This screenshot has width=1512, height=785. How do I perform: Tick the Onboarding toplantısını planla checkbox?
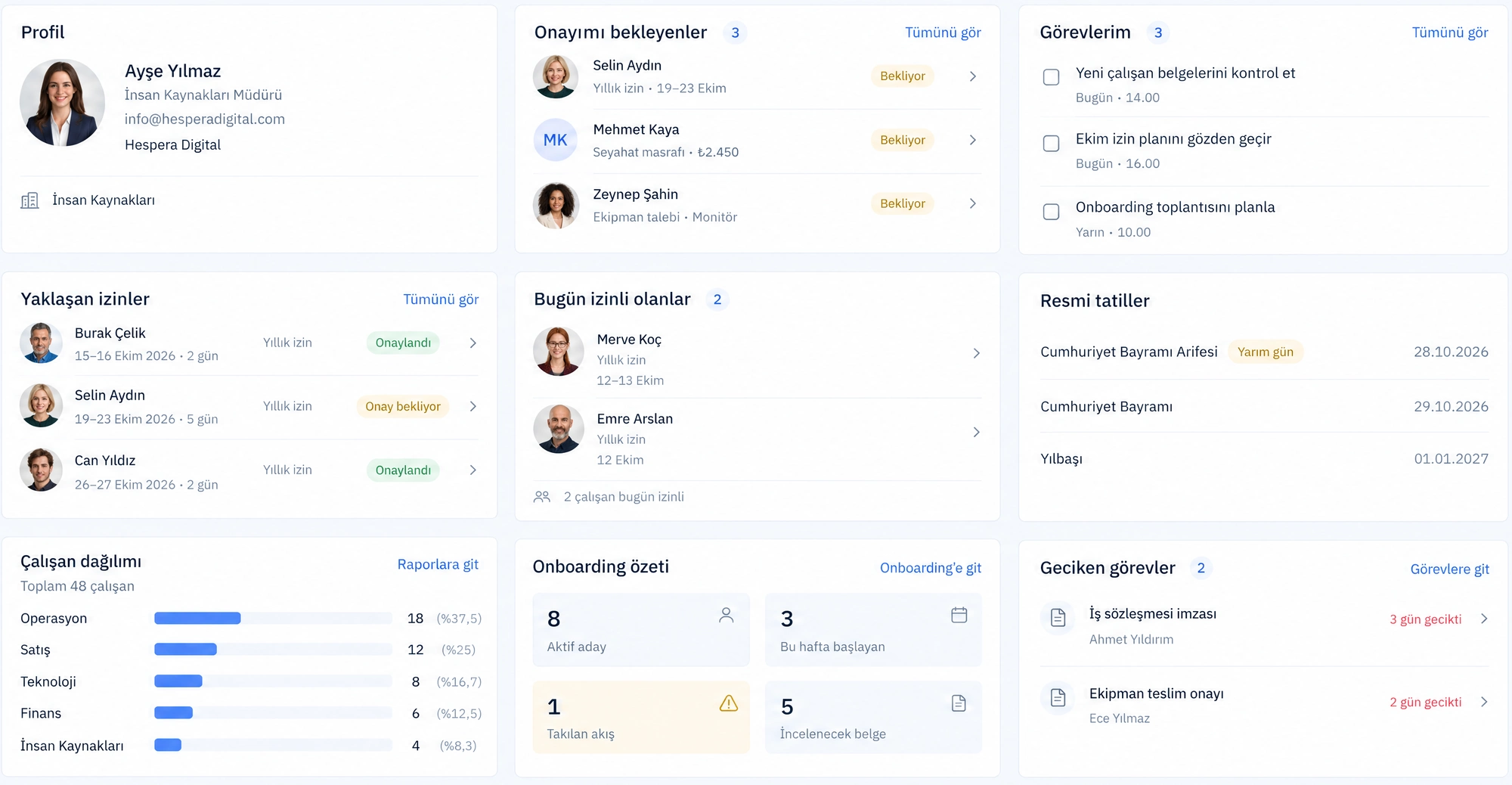coord(1051,212)
